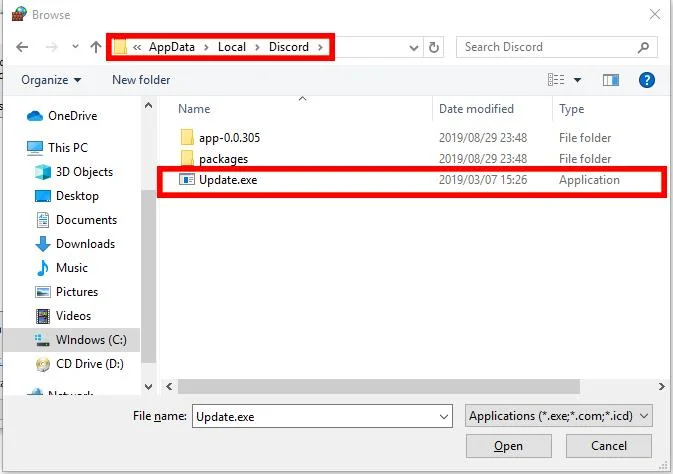
Task: Select This PC in the navigation pane
Action: [x=68, y=148]
